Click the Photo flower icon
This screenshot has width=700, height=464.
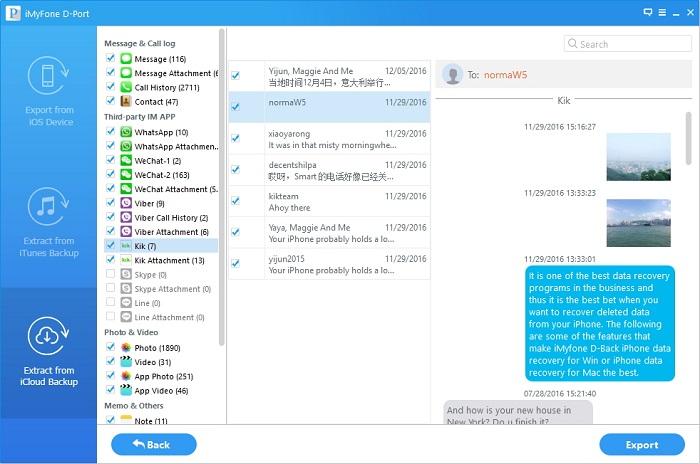pos(126,347)
